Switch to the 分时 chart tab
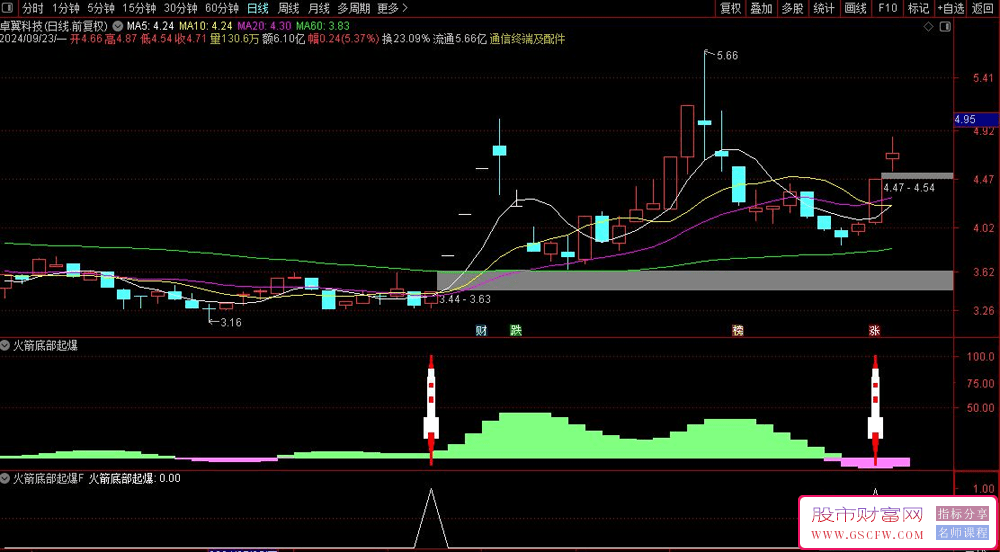Image resolution: width=1000 pixels, height=552 pixels. (x=33, y=8)
